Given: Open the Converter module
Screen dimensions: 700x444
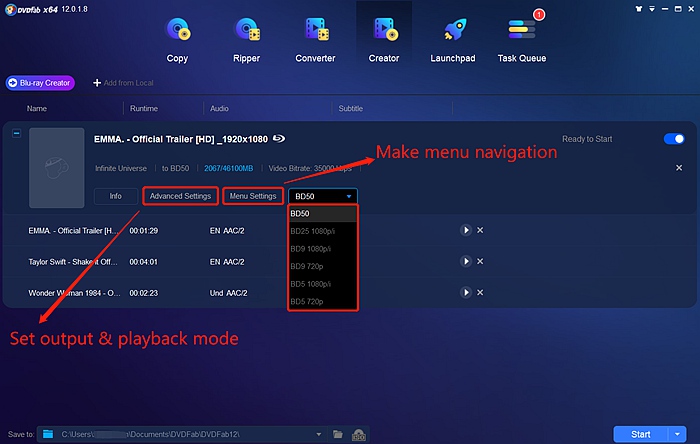Looking at the screenshot, I should pyautogui.click(x=315, y=40).
